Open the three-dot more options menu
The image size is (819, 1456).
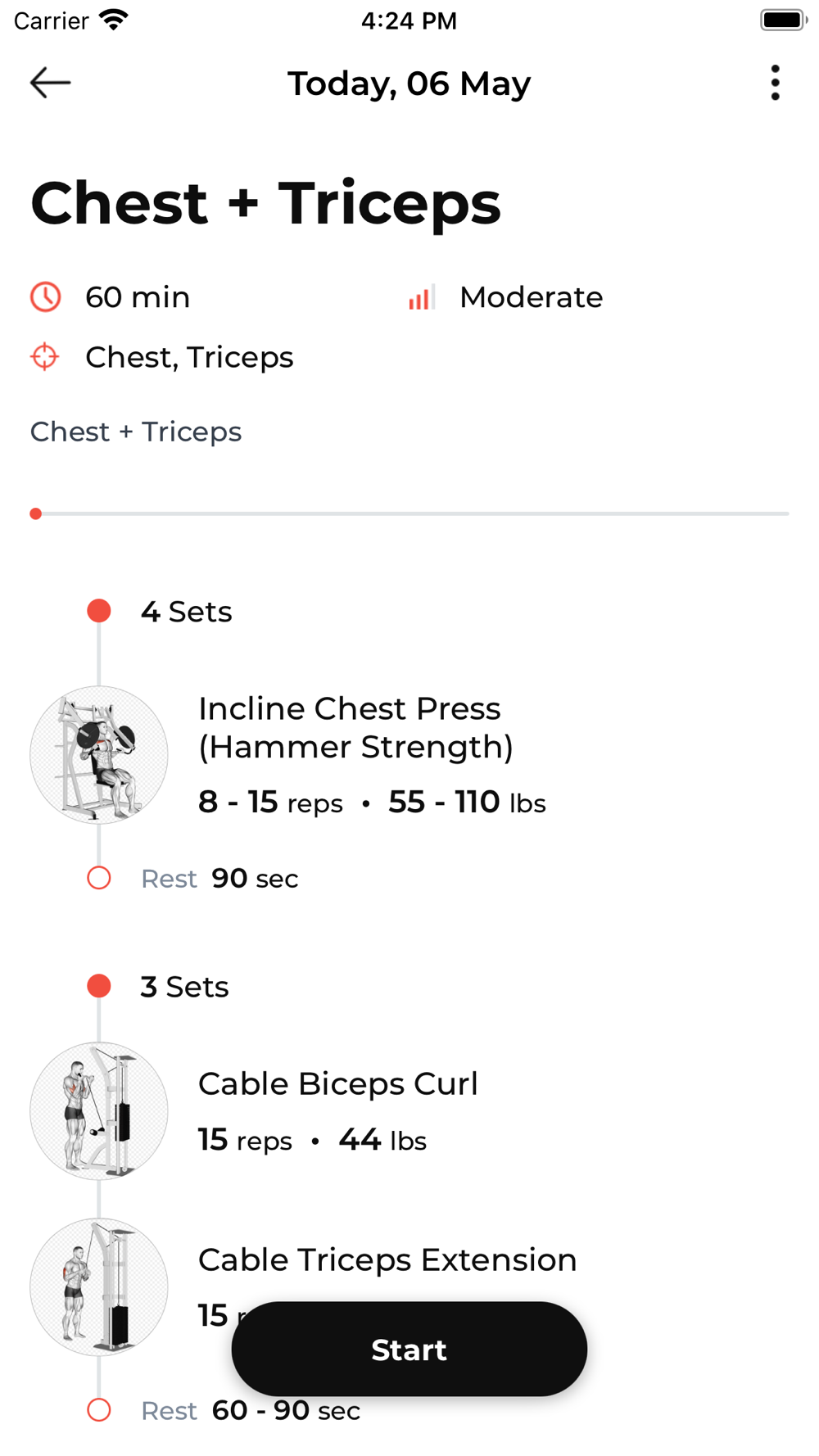point(775,83)
